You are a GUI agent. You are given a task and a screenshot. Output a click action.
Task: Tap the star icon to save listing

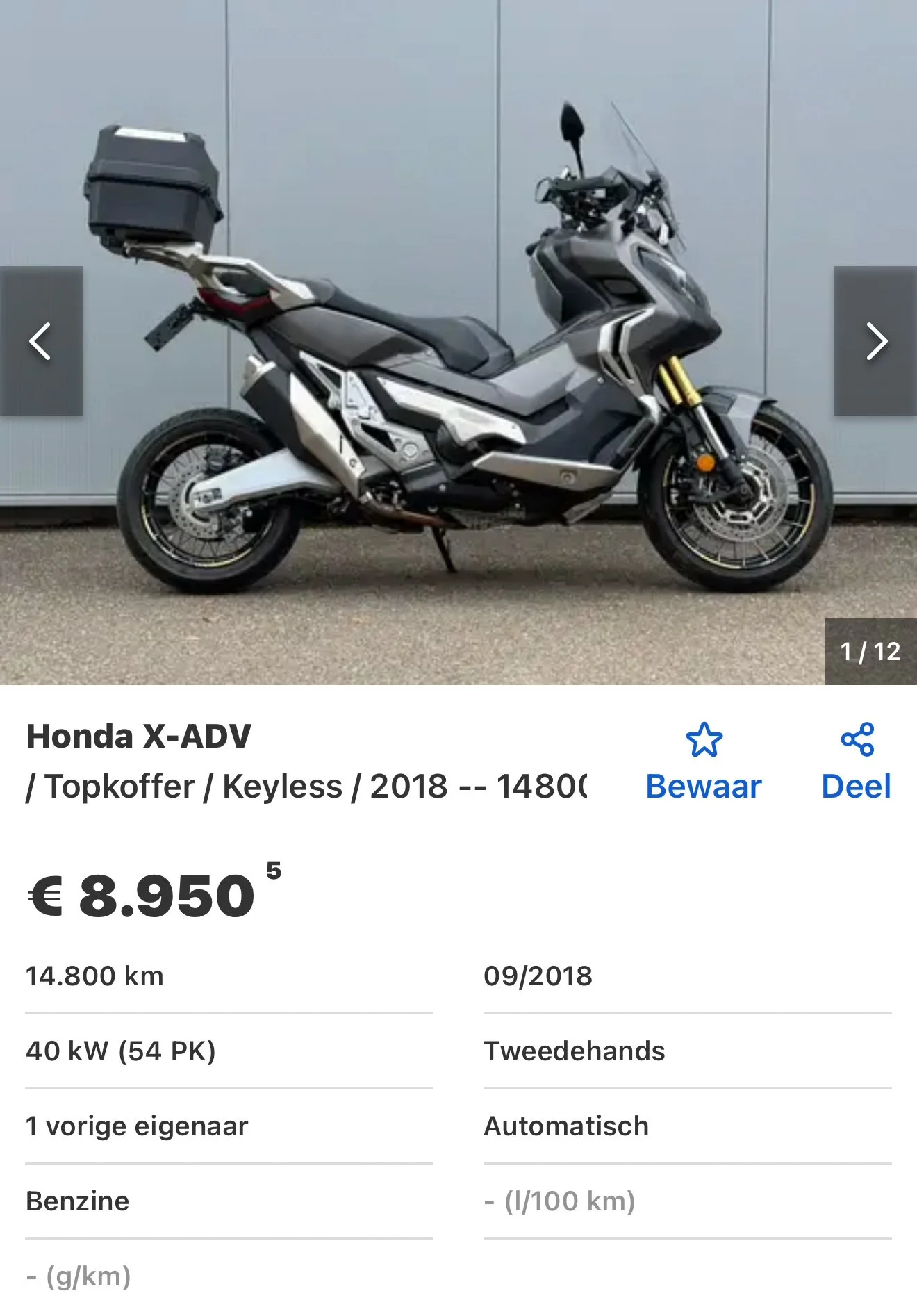pyautogui.click(x=704, y=739)
